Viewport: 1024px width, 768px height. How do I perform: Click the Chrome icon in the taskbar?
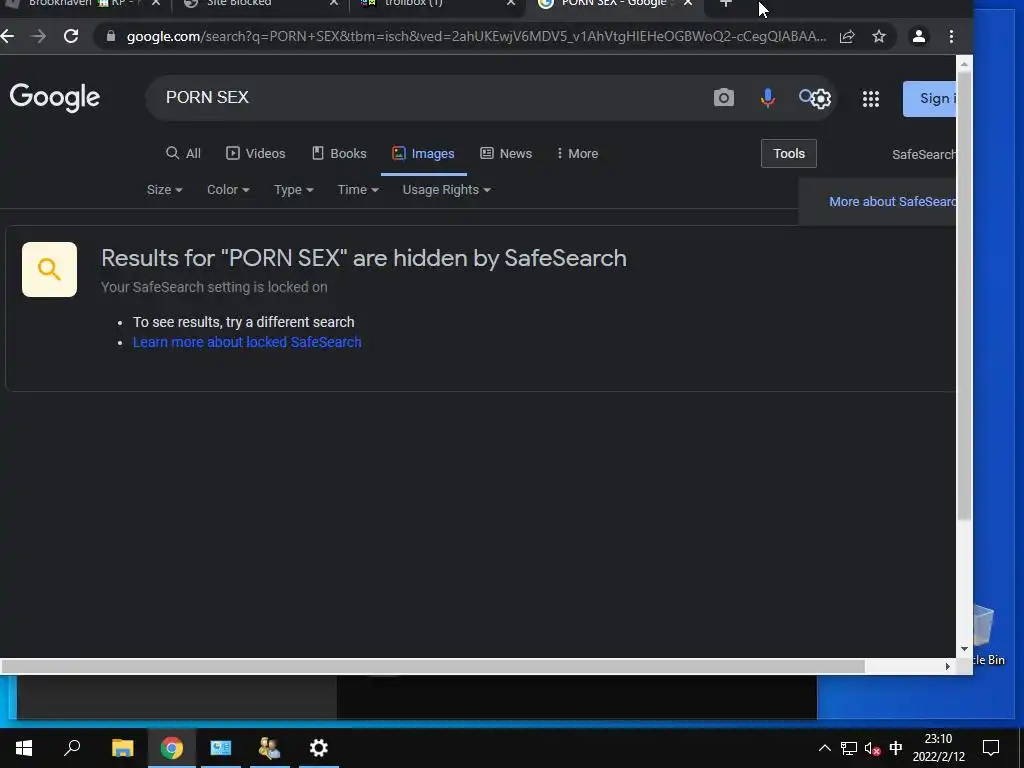pyautogui.click(x=172, y=748)
